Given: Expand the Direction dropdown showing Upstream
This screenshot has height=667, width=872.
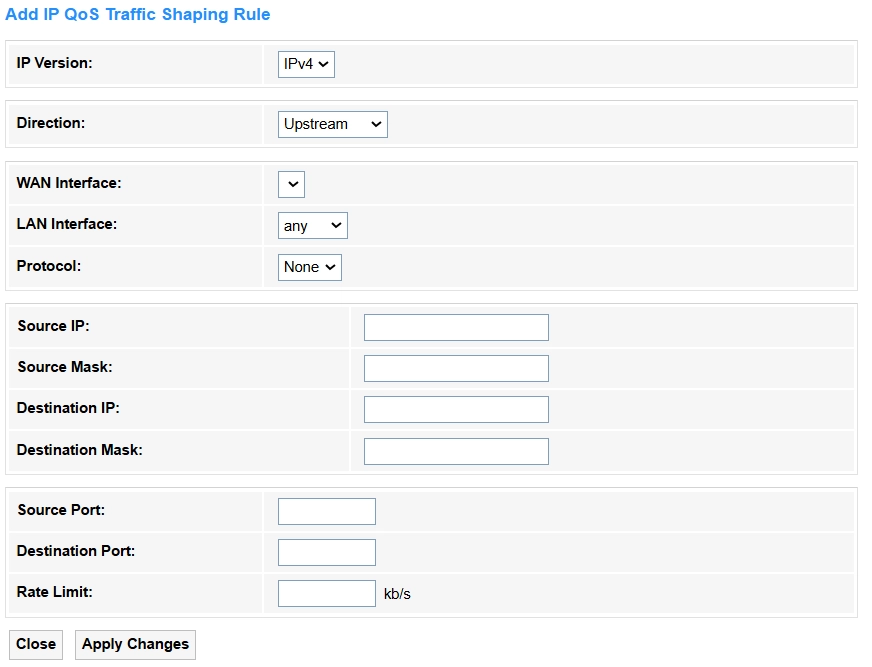Looking at the screenshot, I should (332, 124).
